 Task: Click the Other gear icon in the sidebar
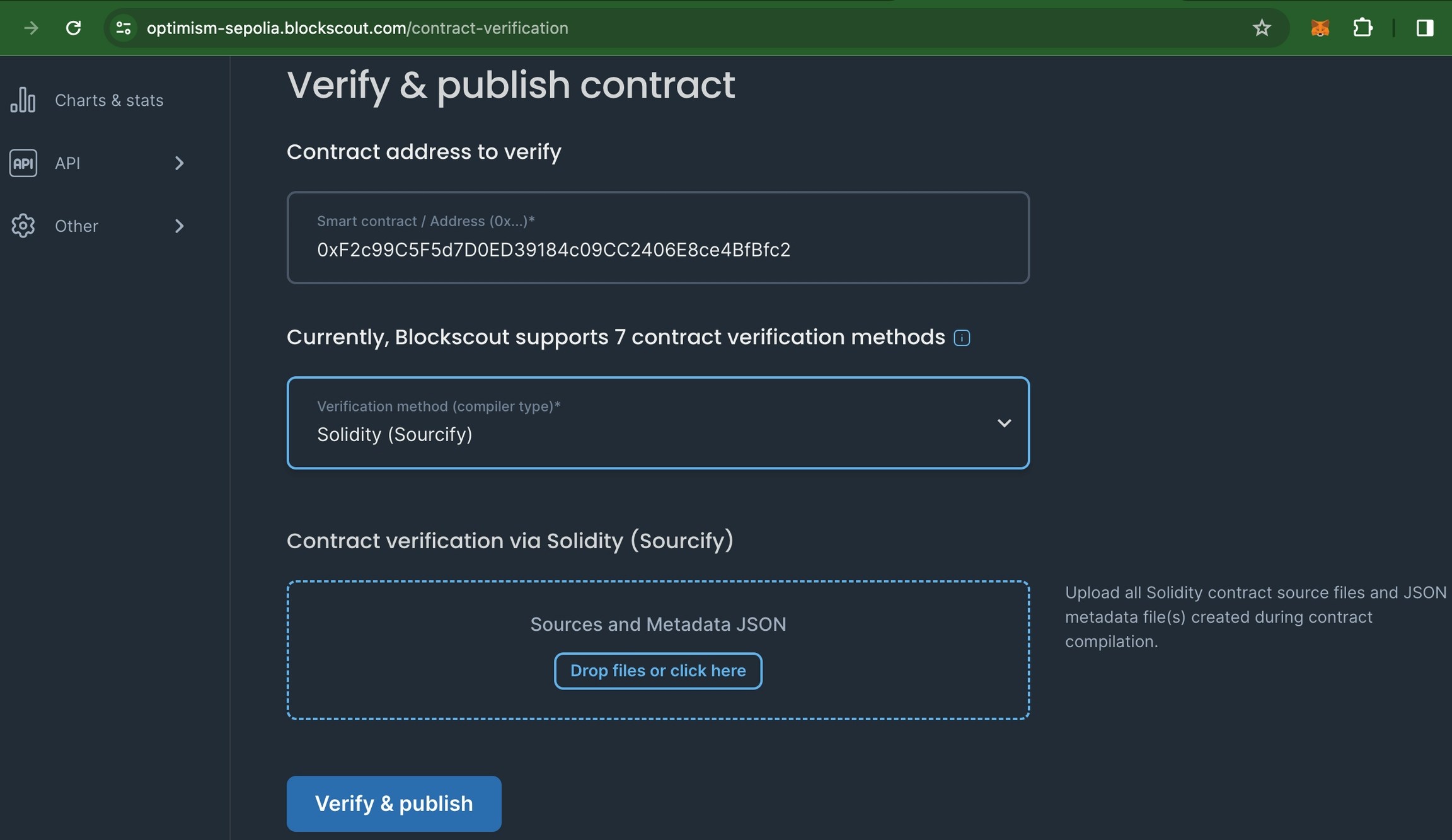(x=23, y=226)
